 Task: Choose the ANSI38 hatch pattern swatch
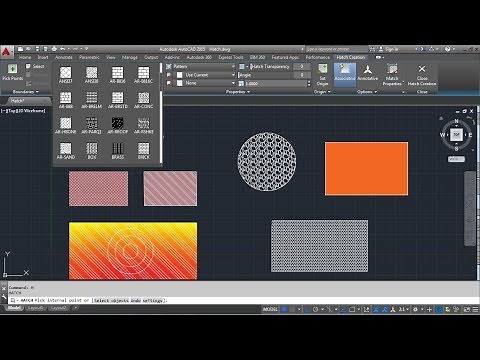(x=91, y=75)
